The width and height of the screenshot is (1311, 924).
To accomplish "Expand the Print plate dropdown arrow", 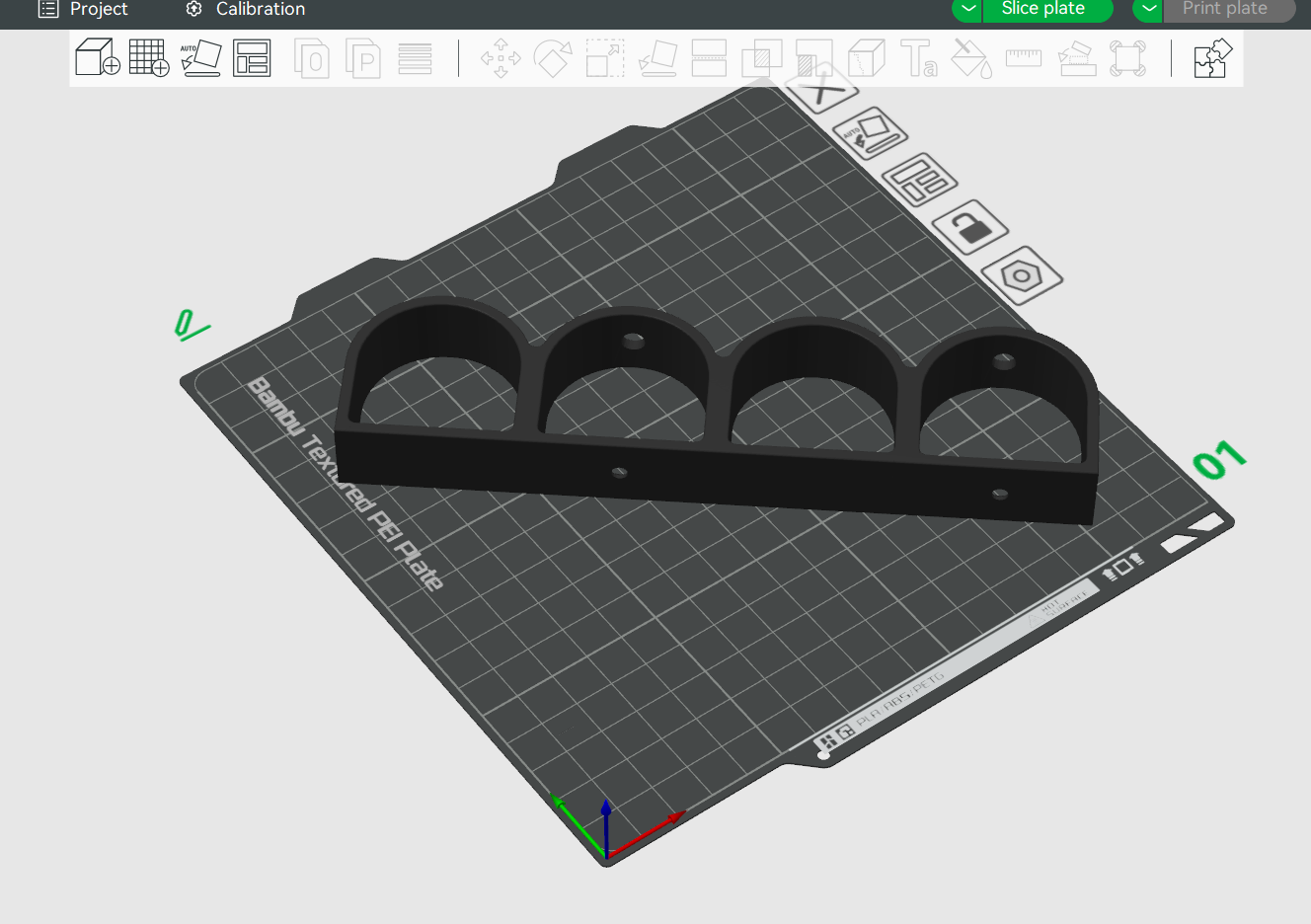I will (1149, 9).
